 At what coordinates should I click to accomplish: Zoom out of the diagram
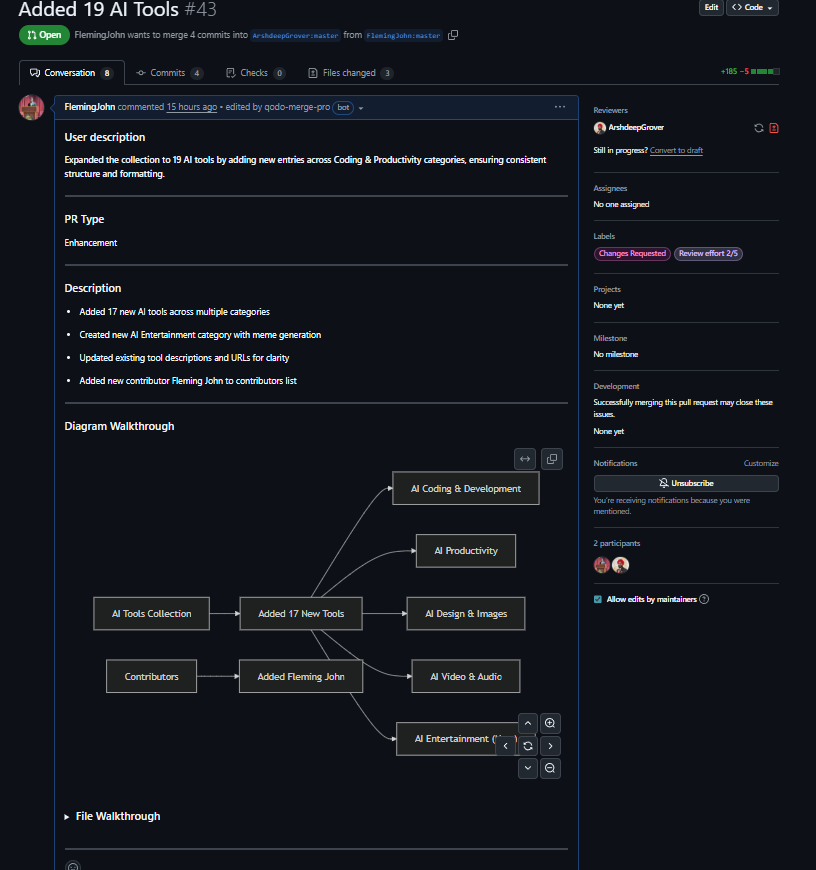pyautogui.click(x=550, y=768)
